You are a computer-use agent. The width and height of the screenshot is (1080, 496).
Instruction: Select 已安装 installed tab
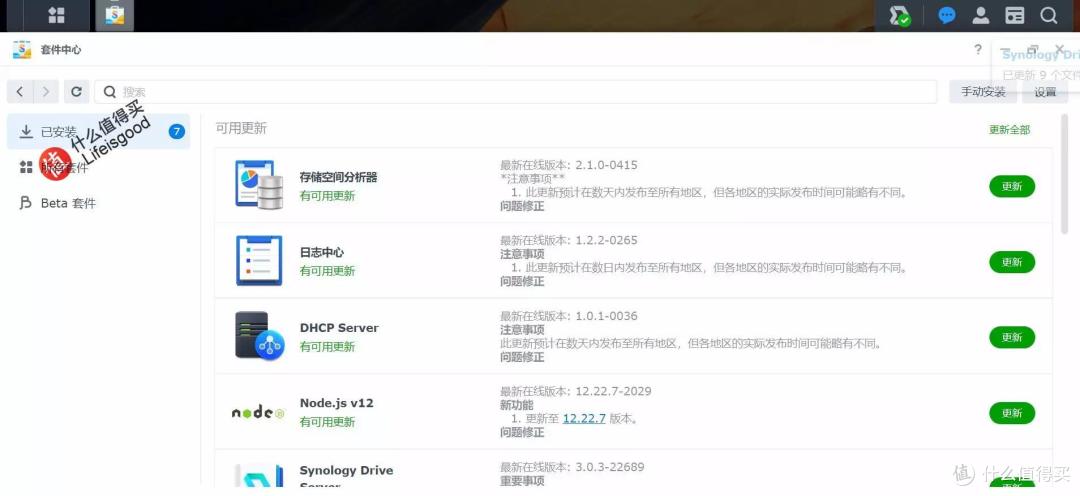click(98, 132)
